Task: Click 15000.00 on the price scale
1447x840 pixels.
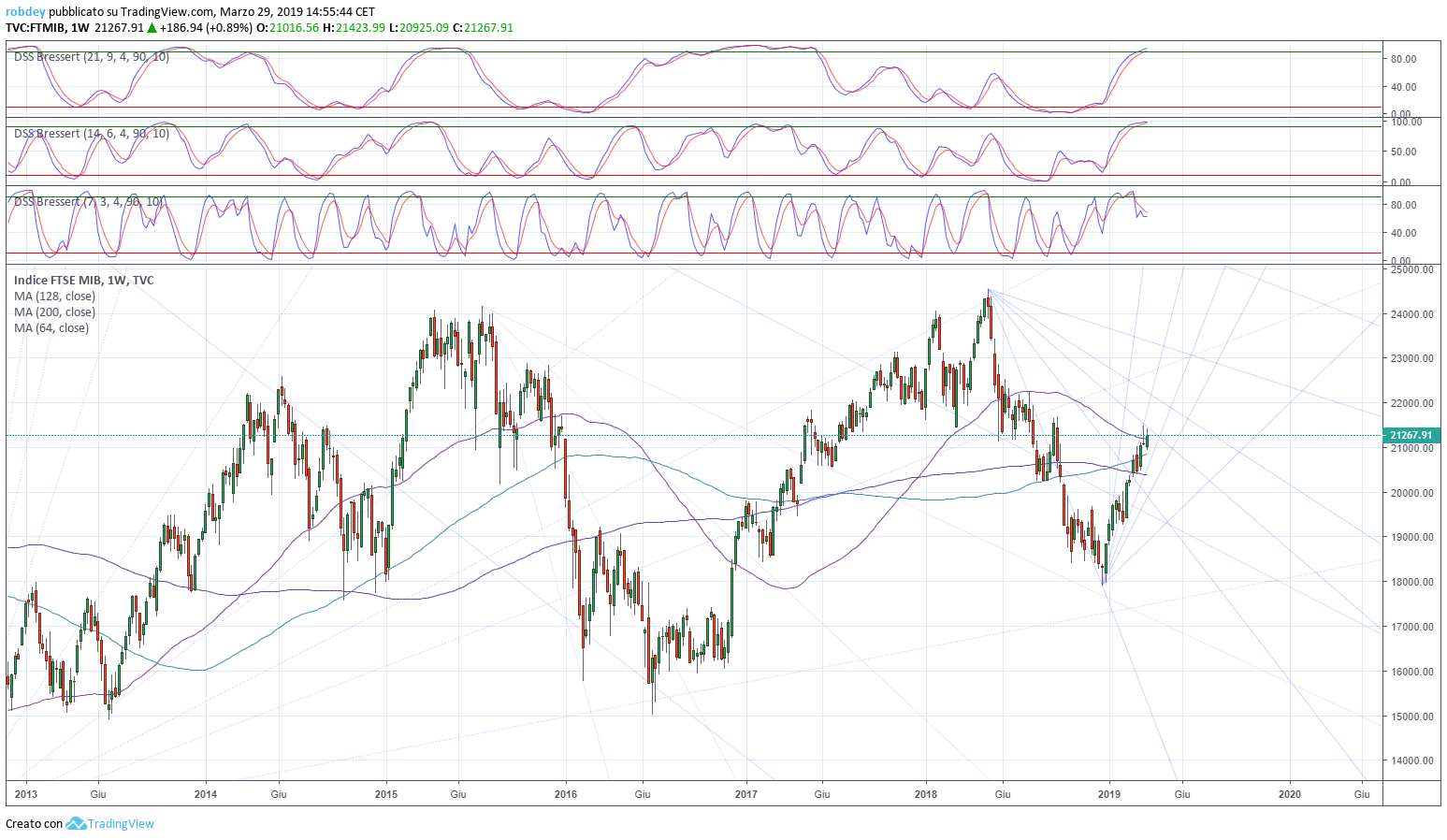Action: (x=1412, y=717)
